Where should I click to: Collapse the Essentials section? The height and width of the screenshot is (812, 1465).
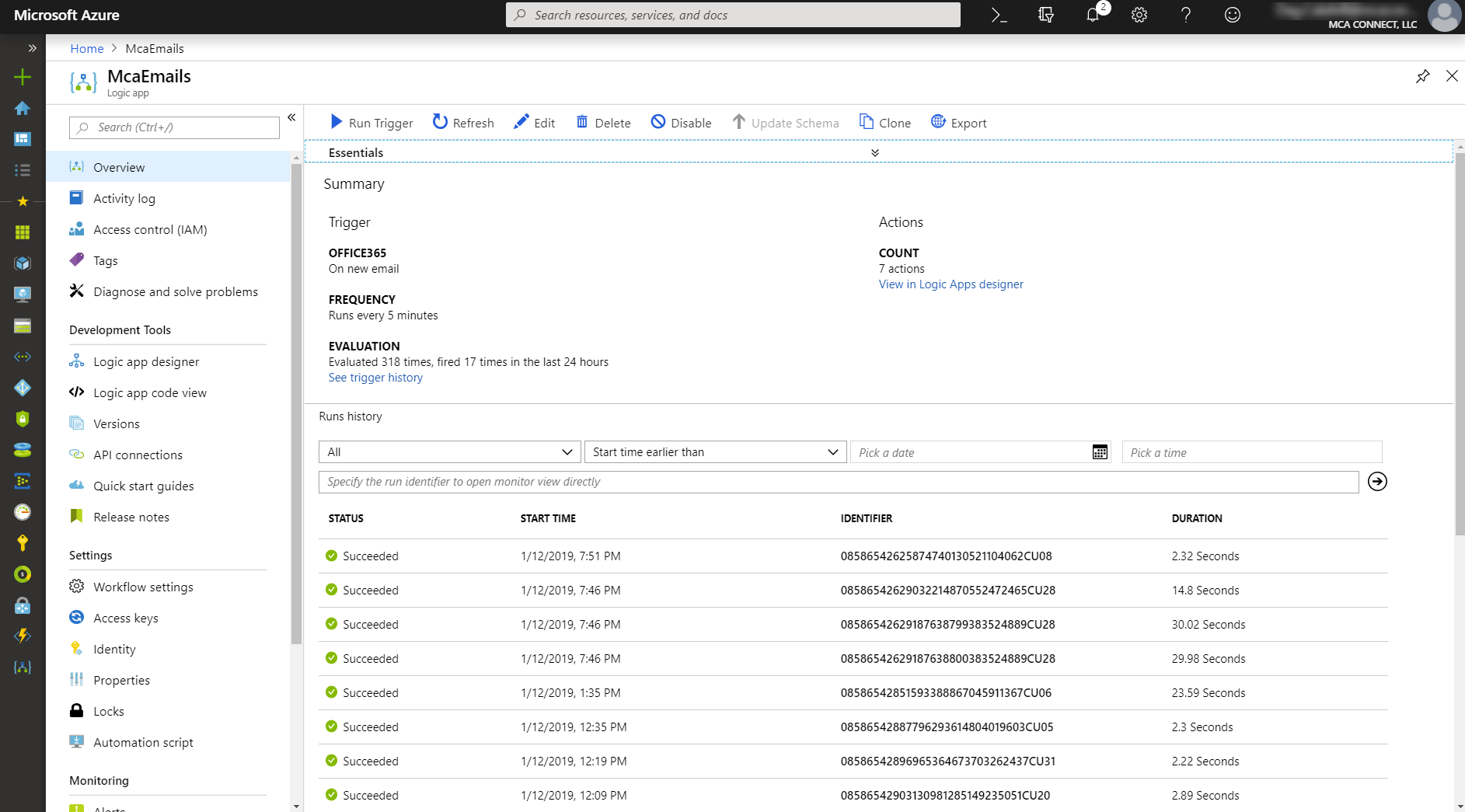[874, 152]
